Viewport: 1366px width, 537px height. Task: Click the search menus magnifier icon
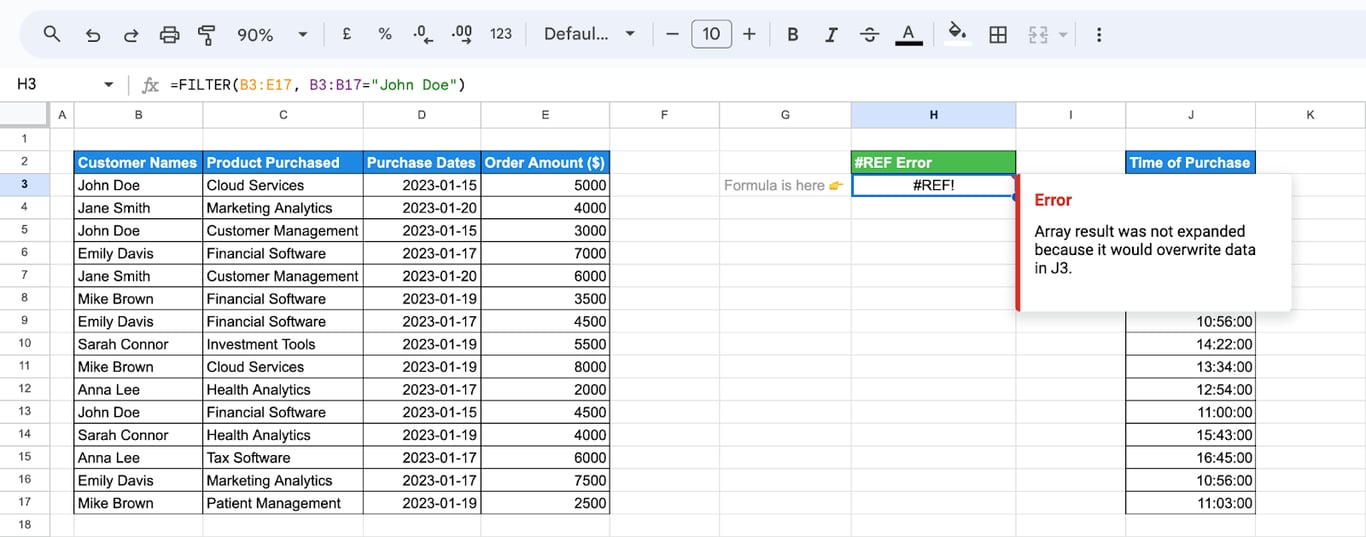[x=52, y=34]
